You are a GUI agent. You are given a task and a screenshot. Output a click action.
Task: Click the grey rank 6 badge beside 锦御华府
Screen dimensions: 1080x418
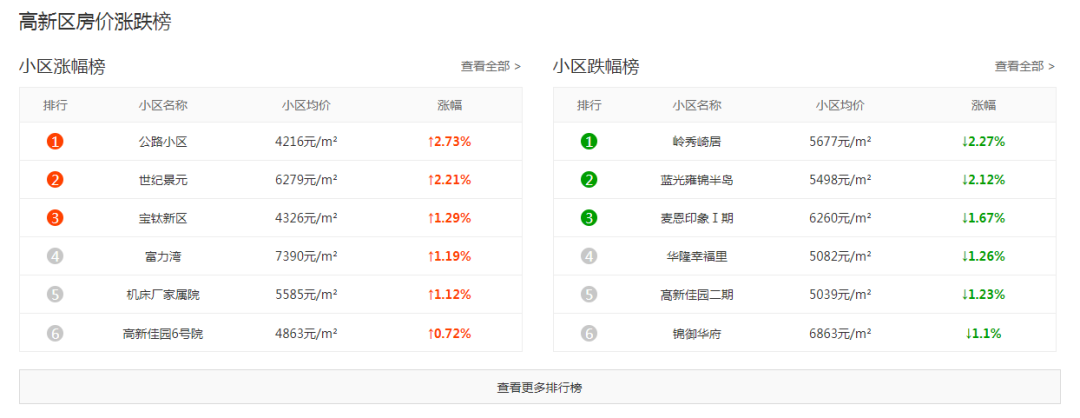click(589, 334)
